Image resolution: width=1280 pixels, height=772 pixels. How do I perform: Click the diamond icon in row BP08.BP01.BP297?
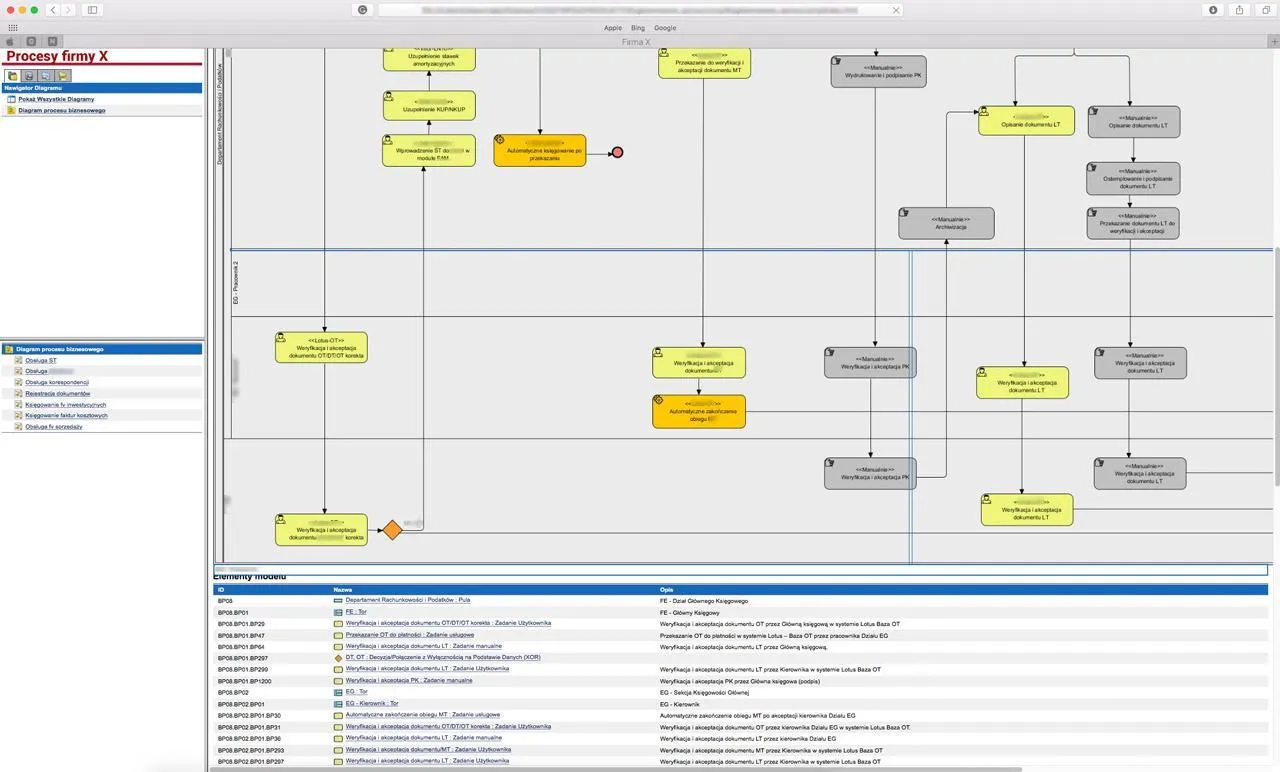tap(338, 658)
